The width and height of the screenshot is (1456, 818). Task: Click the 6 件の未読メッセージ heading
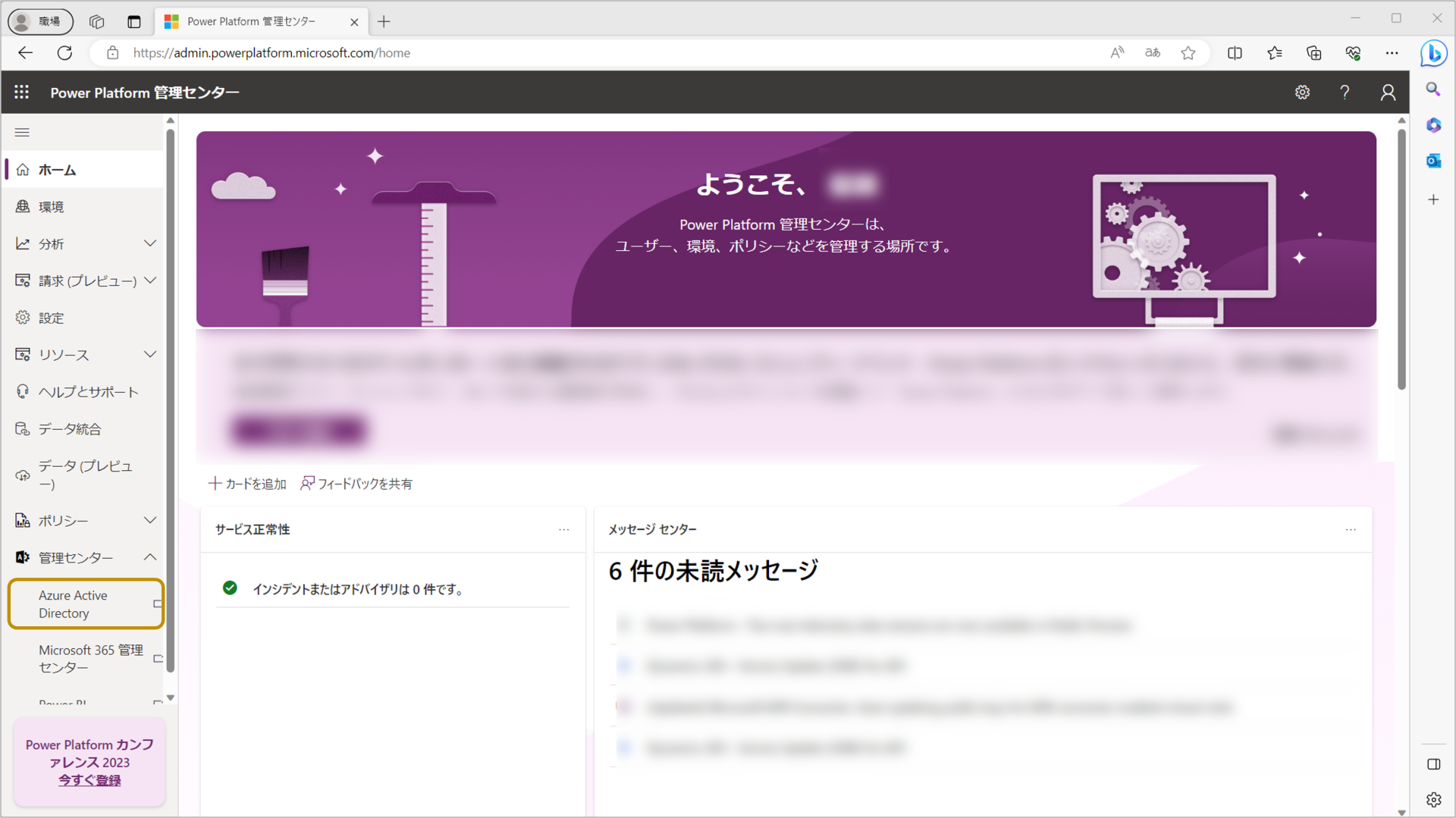(x=713, y=571)
